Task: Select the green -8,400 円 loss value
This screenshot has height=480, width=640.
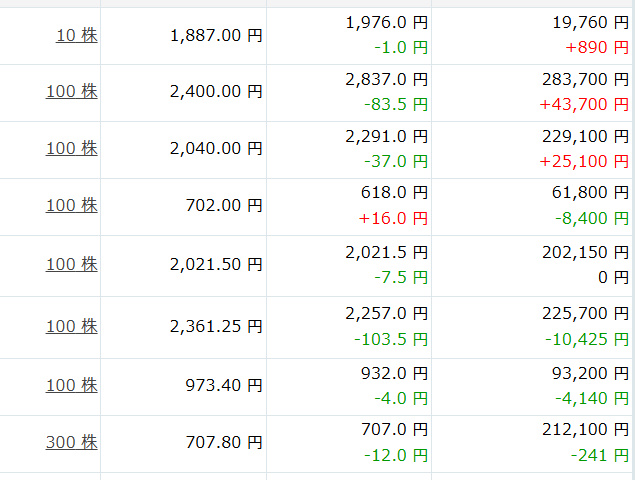Action: (592, 218)
